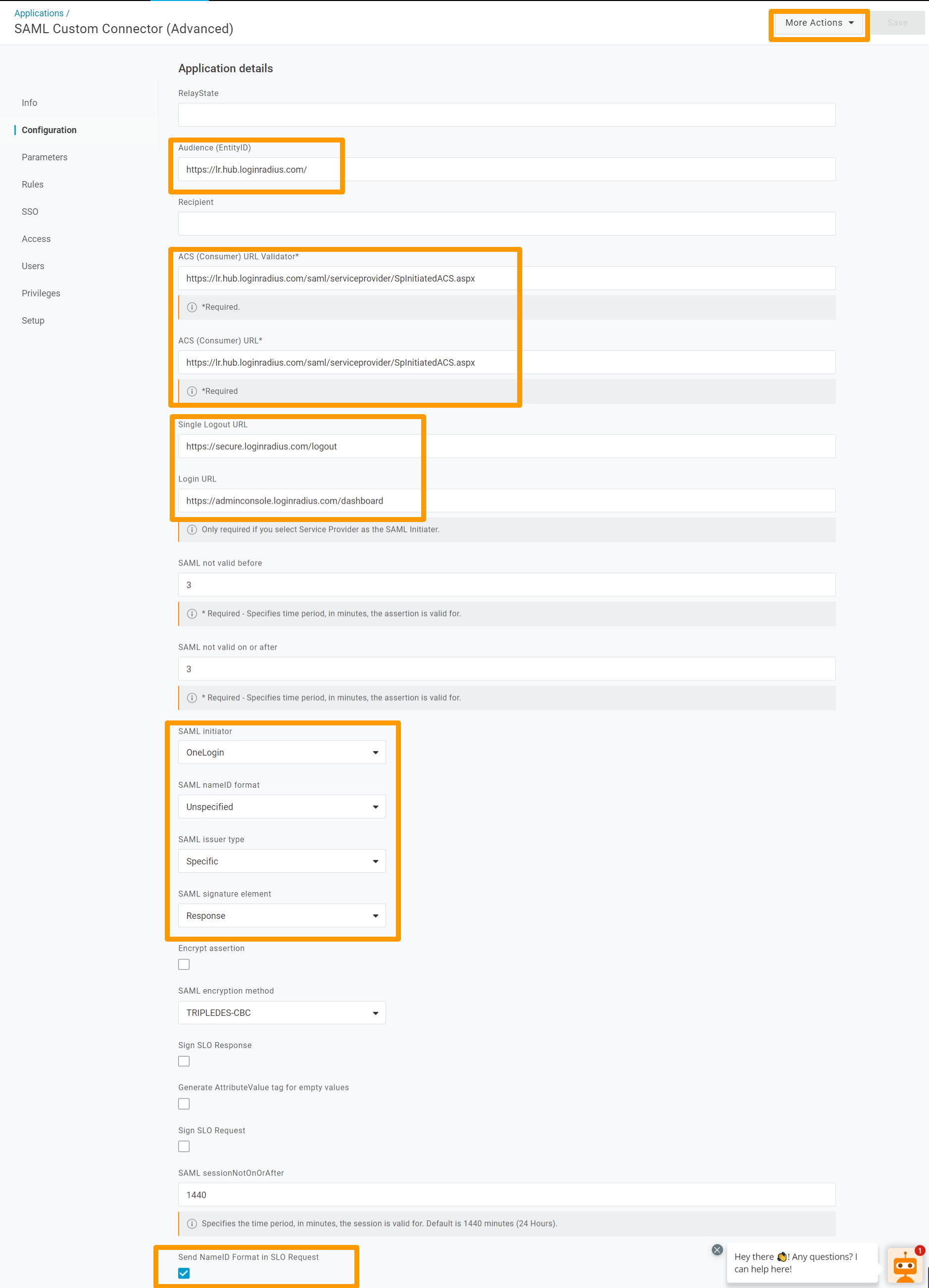Open the SAML encryption method dropdown

point(281,1012)
